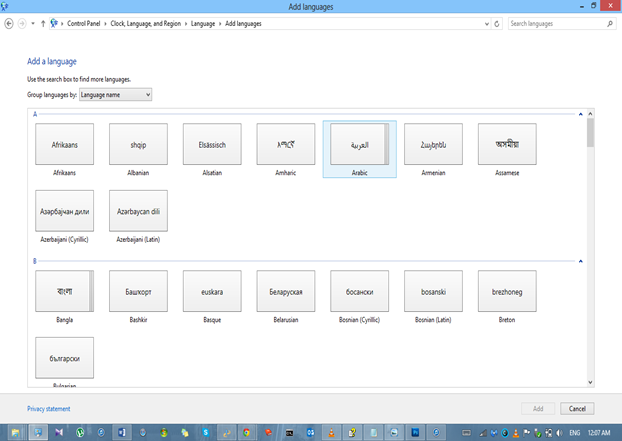
Task: Click the 12:07 AM taskbar clock
Action: click(599, 433)
